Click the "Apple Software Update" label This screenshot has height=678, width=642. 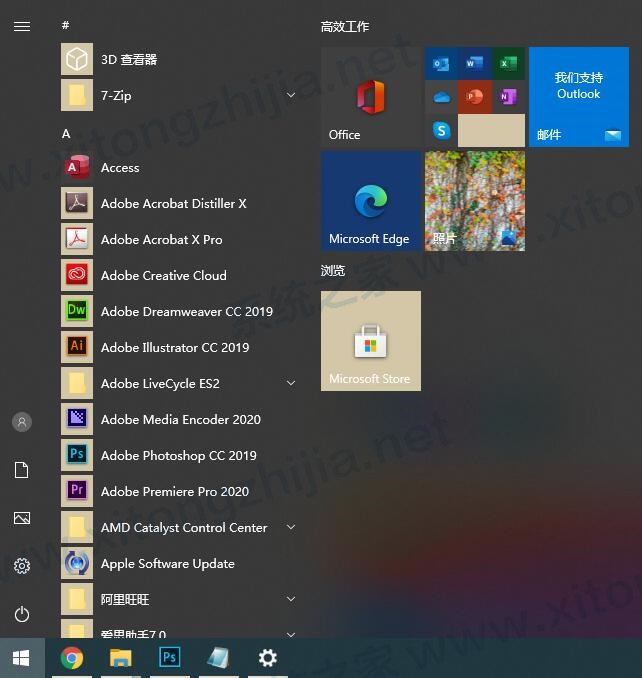click(x=168, y=564)
